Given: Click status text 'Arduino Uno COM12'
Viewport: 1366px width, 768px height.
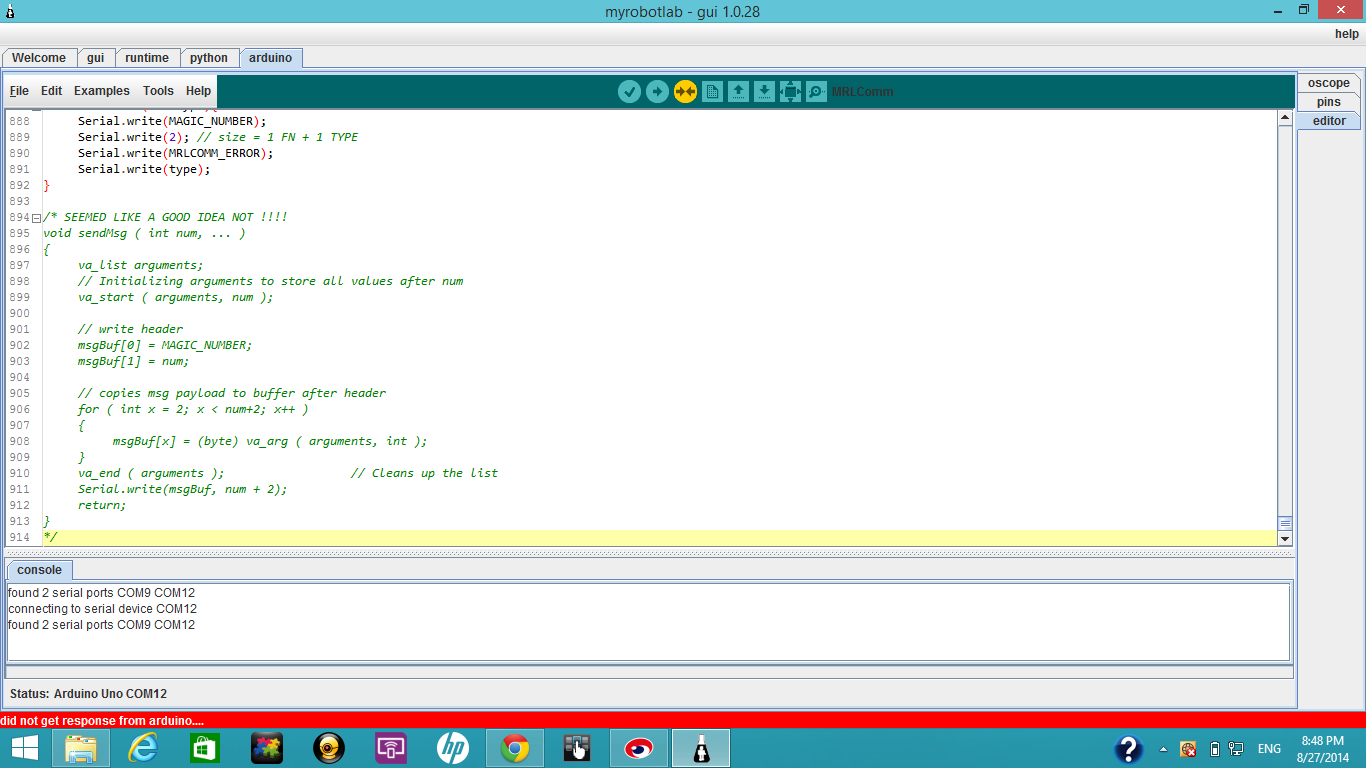Looking at the screenshot, I should pyautogui.click(x=110, y=694).
